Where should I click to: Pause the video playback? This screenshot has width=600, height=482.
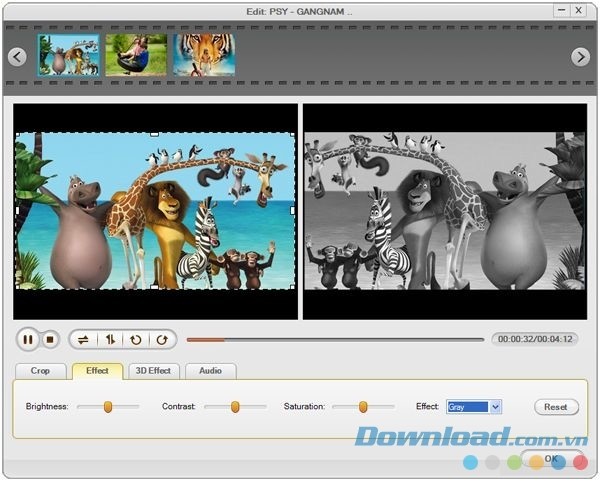pos(28,340)
